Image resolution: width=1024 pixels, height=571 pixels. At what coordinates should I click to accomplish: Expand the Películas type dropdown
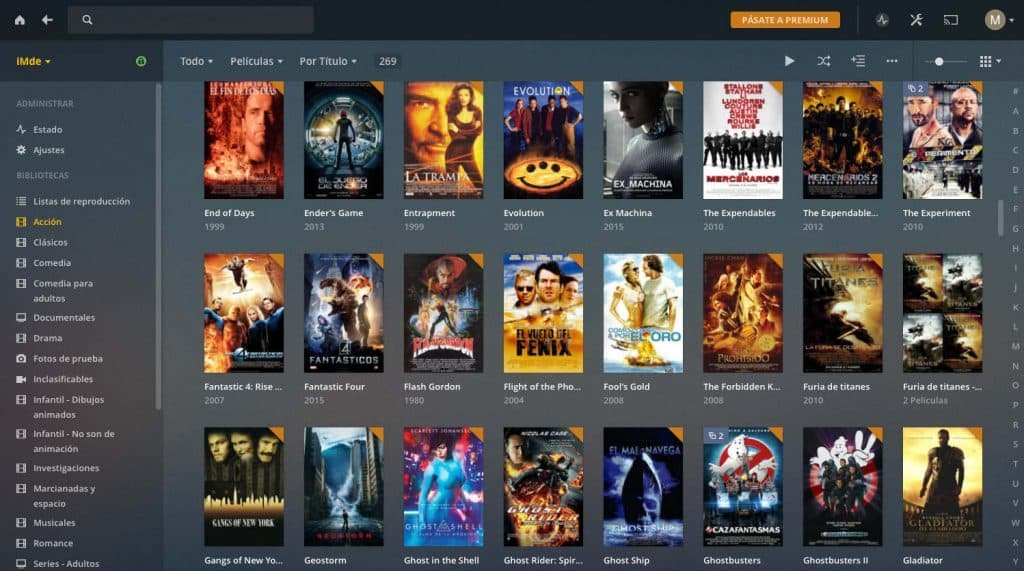[256, 61]
